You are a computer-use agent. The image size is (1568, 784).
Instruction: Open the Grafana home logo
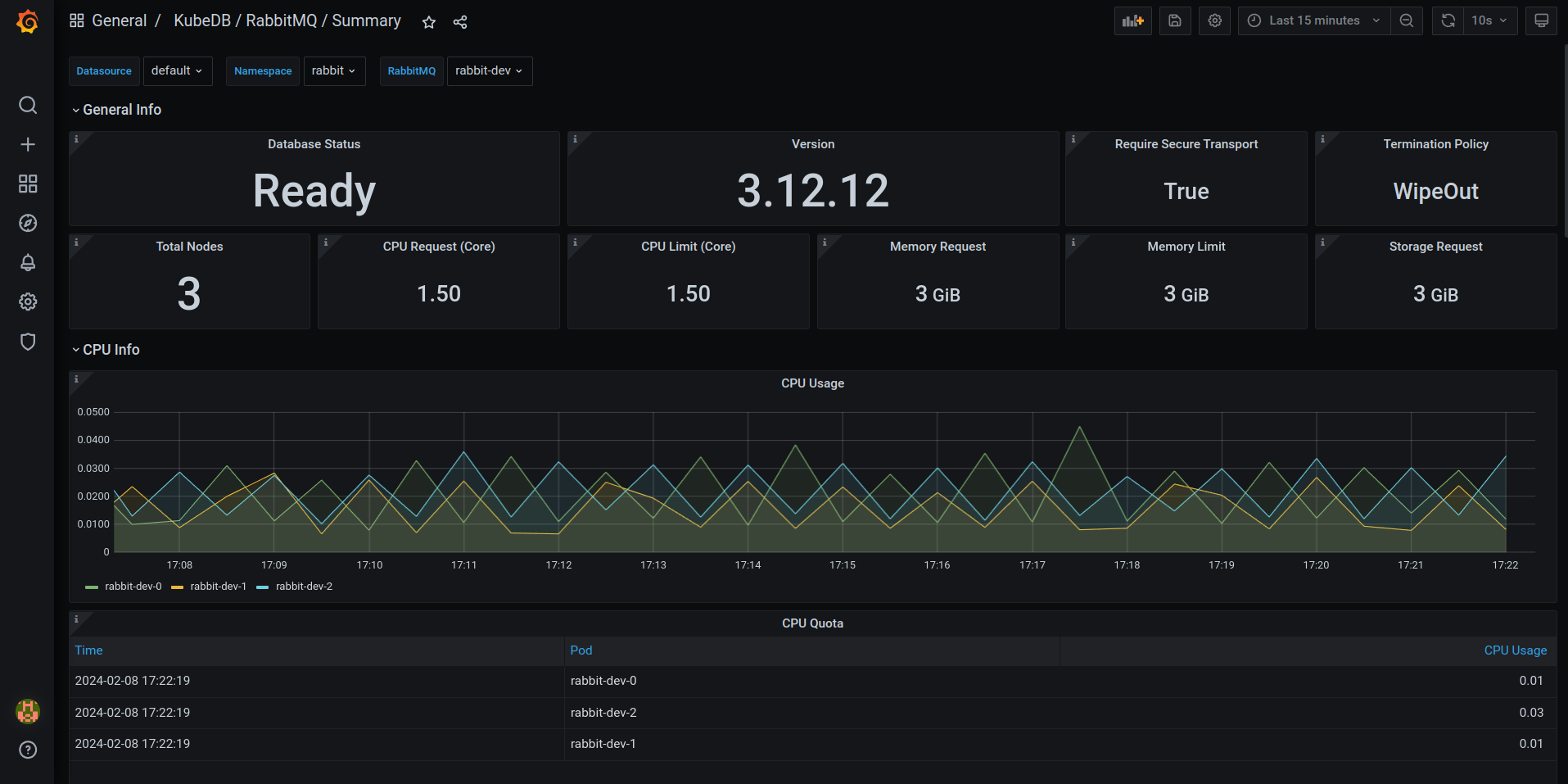click(x=27, y=21)
